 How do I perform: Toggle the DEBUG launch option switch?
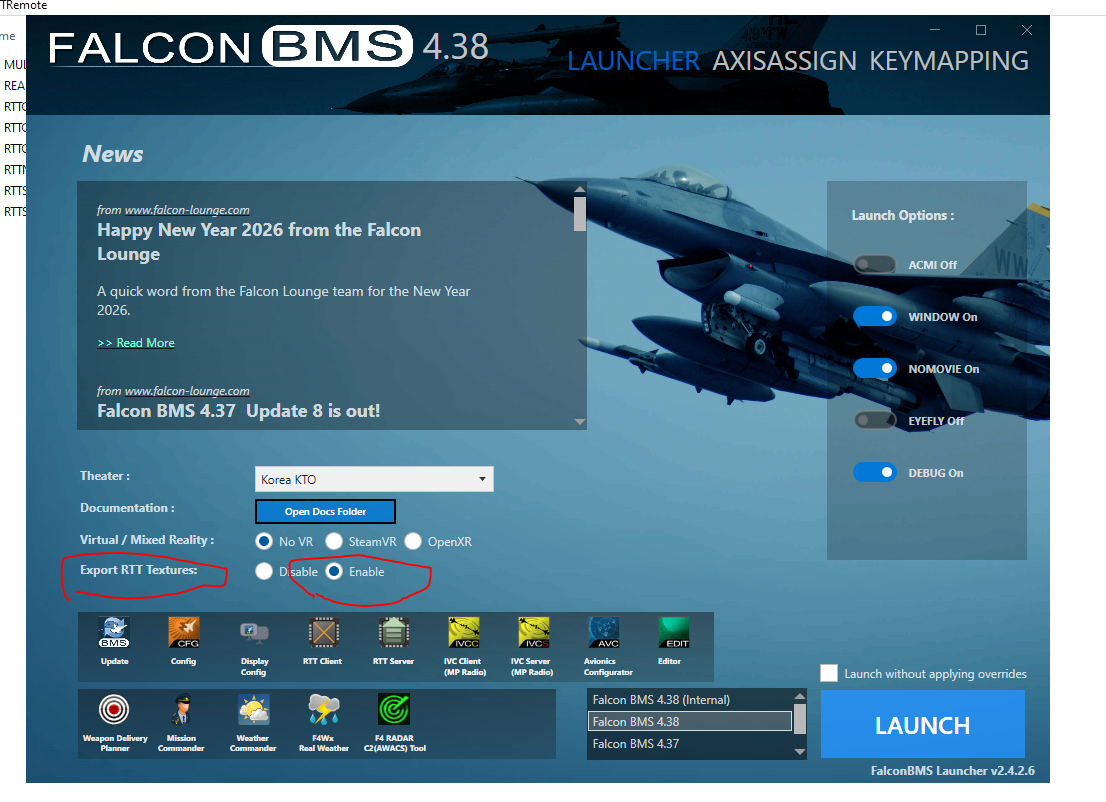(x=875, y=473)
